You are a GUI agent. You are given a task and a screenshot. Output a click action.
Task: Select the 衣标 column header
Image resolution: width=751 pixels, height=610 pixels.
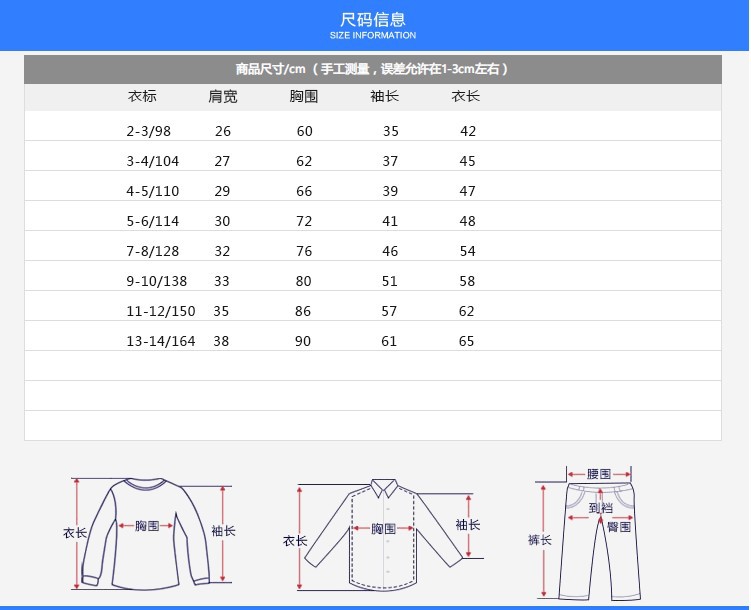(x=142, y=96)
